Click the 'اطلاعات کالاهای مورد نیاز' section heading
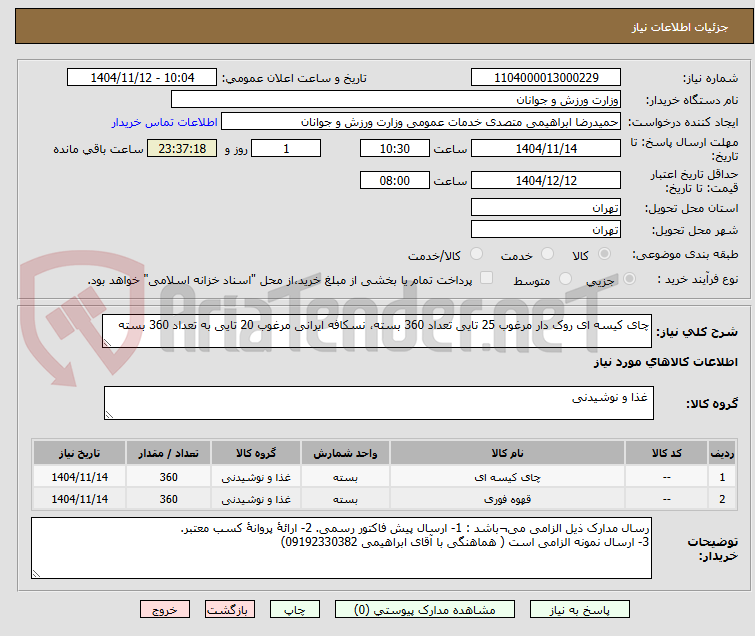755x636 pixels. pos(665,362)
